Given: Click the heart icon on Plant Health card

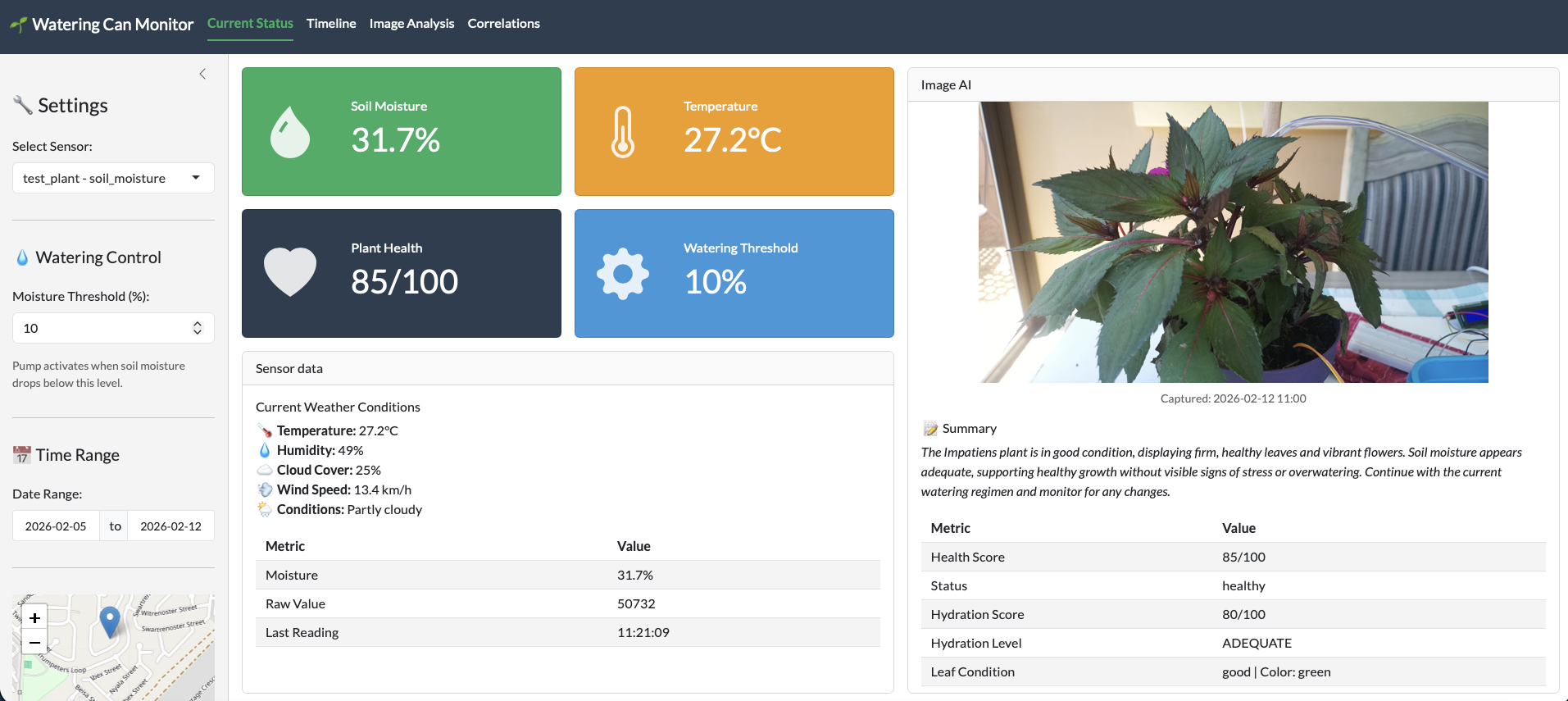Looking at the screenshot, I should 290,271.
